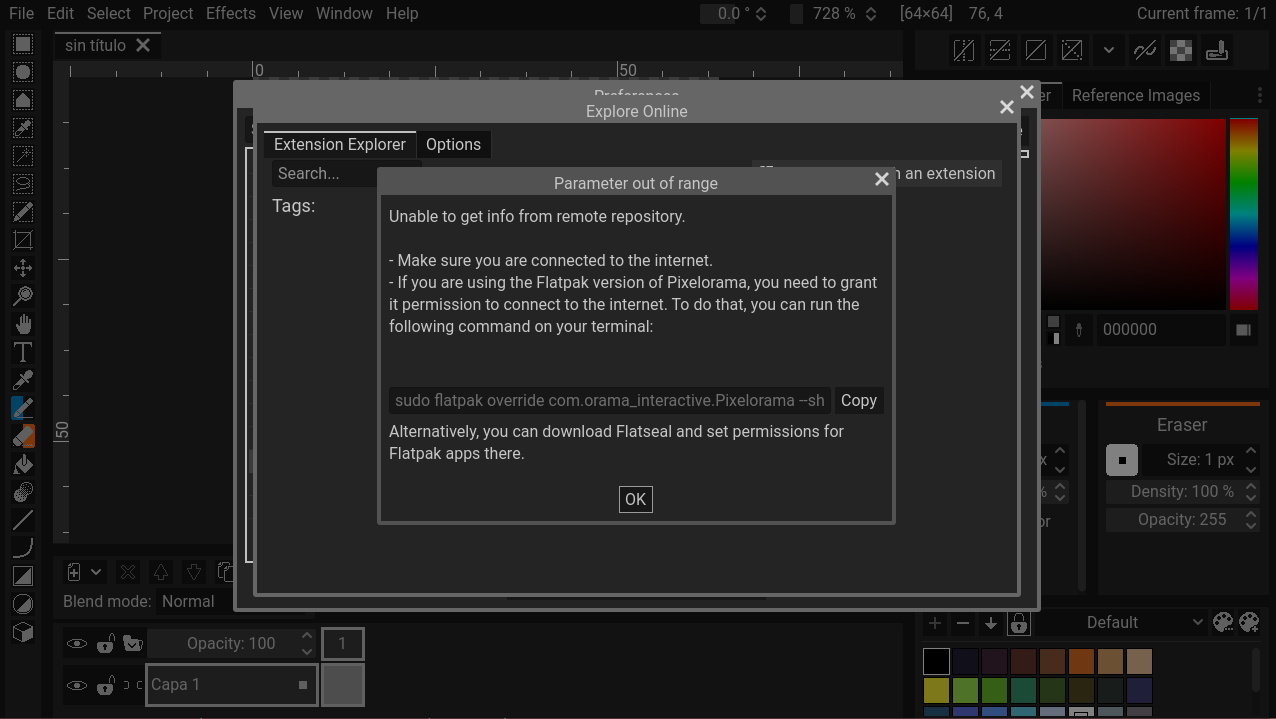Lock palette padlock icon
This screenshot has height=719, width=1276.
1019,623
